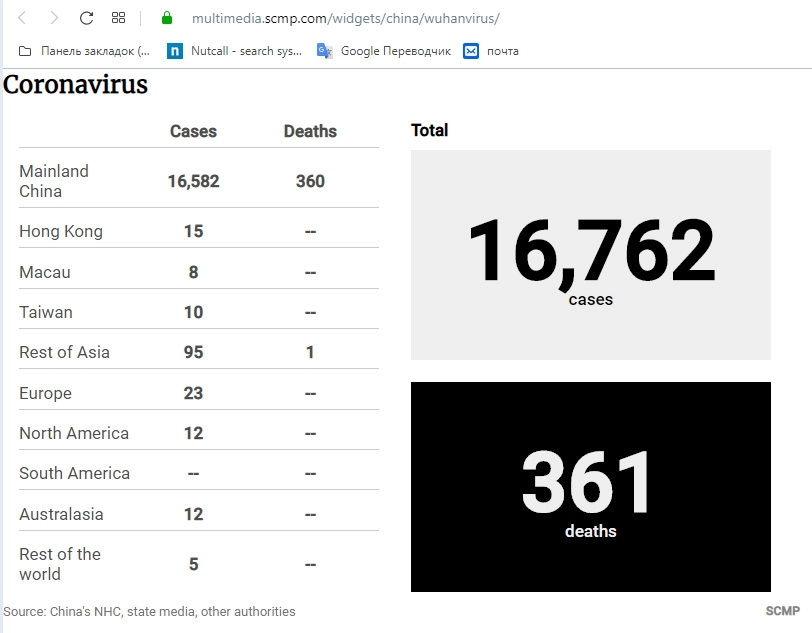The height and width of the screenshot is (633, 812).
Task: Click the Nutcall bookmark icon
Action: [175, 51]
